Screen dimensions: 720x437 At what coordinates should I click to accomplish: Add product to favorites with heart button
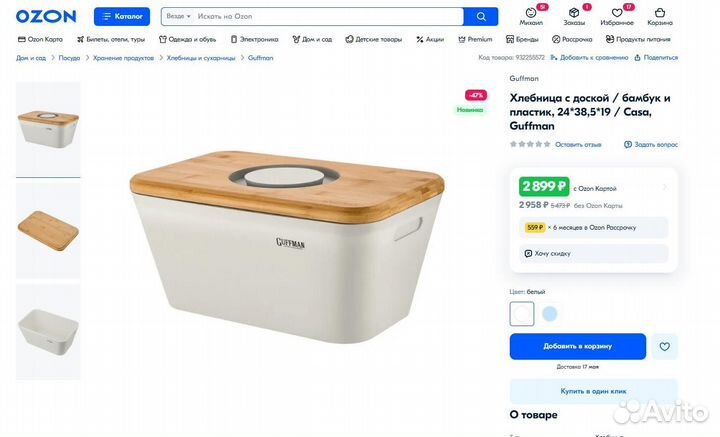pos(664,346)
